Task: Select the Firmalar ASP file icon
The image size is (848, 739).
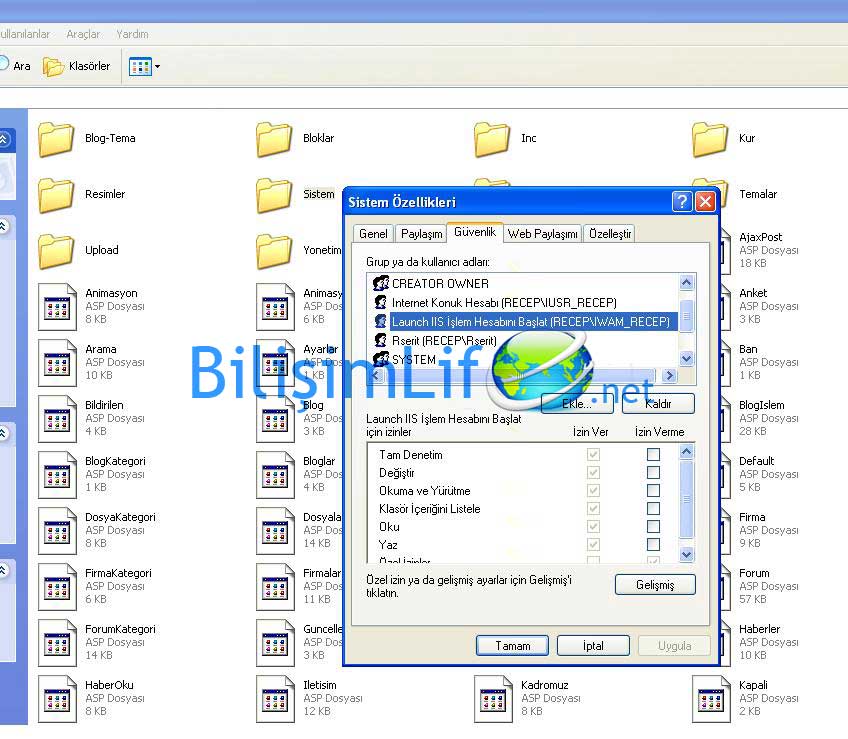Action: tap(275, 586)
